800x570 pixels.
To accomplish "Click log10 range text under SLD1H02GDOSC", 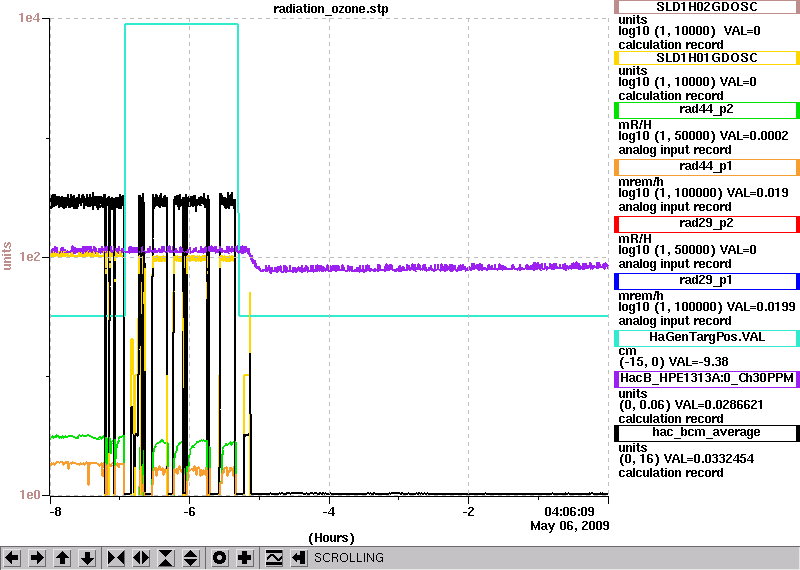I will 689,31.
